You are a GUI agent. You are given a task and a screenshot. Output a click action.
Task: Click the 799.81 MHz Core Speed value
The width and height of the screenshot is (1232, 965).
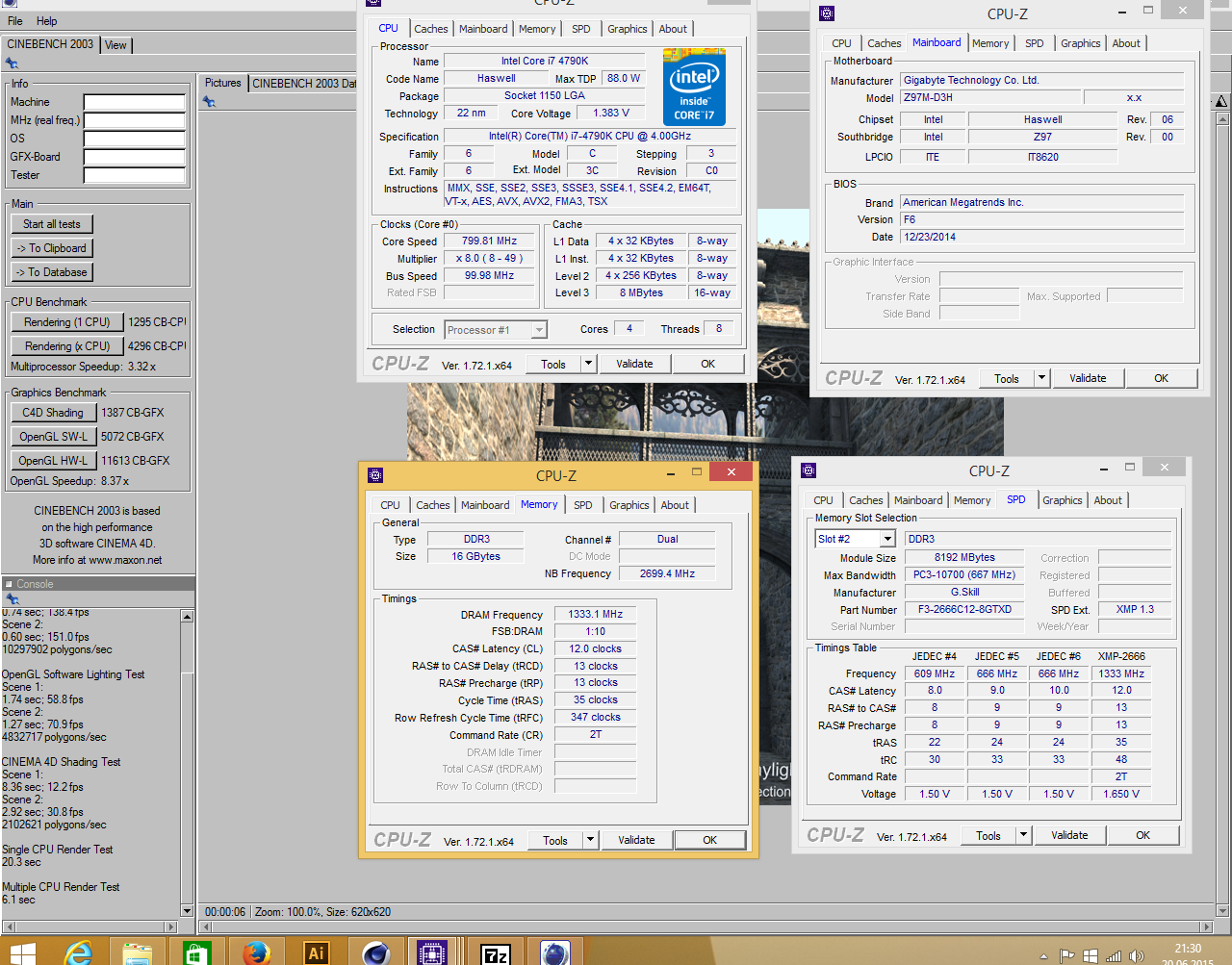[489, 241]
